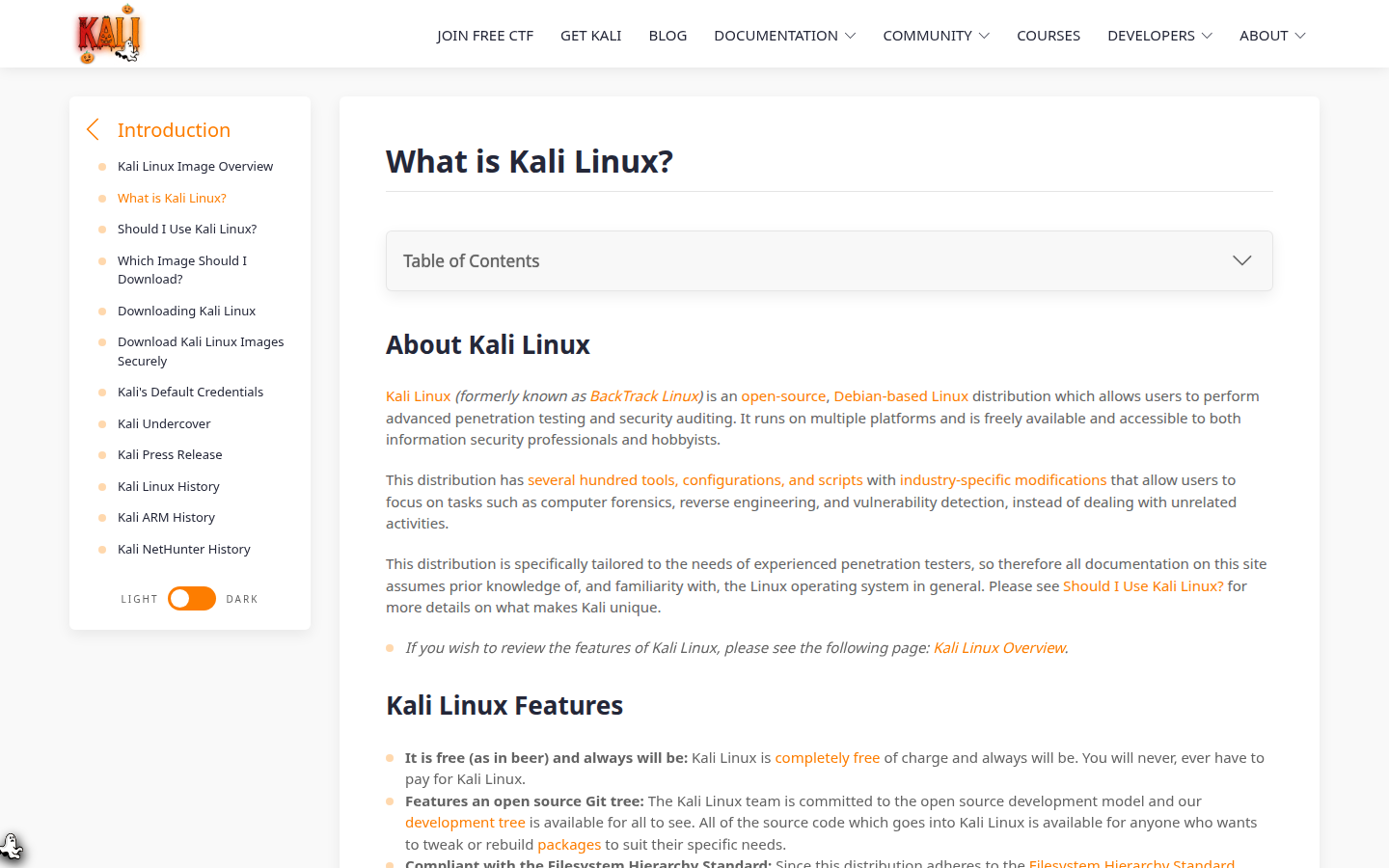
Task: Open Kali Press Release sidebar link
Action: (170, 454)
